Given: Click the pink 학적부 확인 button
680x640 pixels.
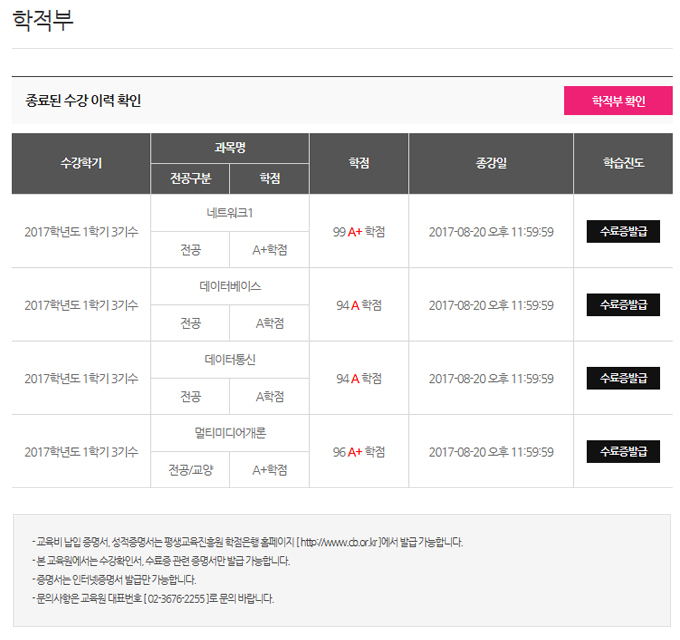Looking at the screenshot, I should [618, 101].
